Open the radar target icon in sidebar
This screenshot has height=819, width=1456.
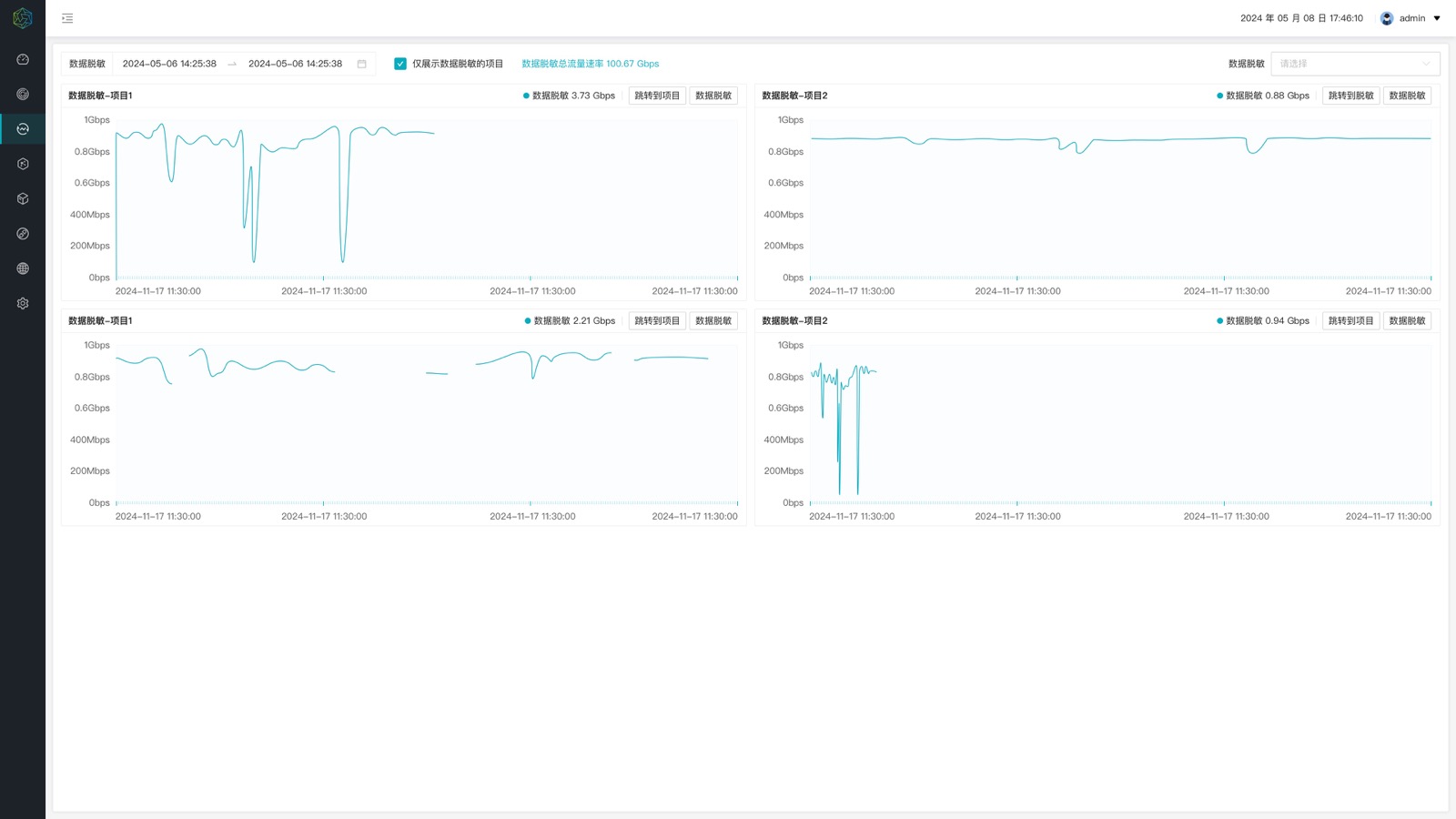[23, 94]
